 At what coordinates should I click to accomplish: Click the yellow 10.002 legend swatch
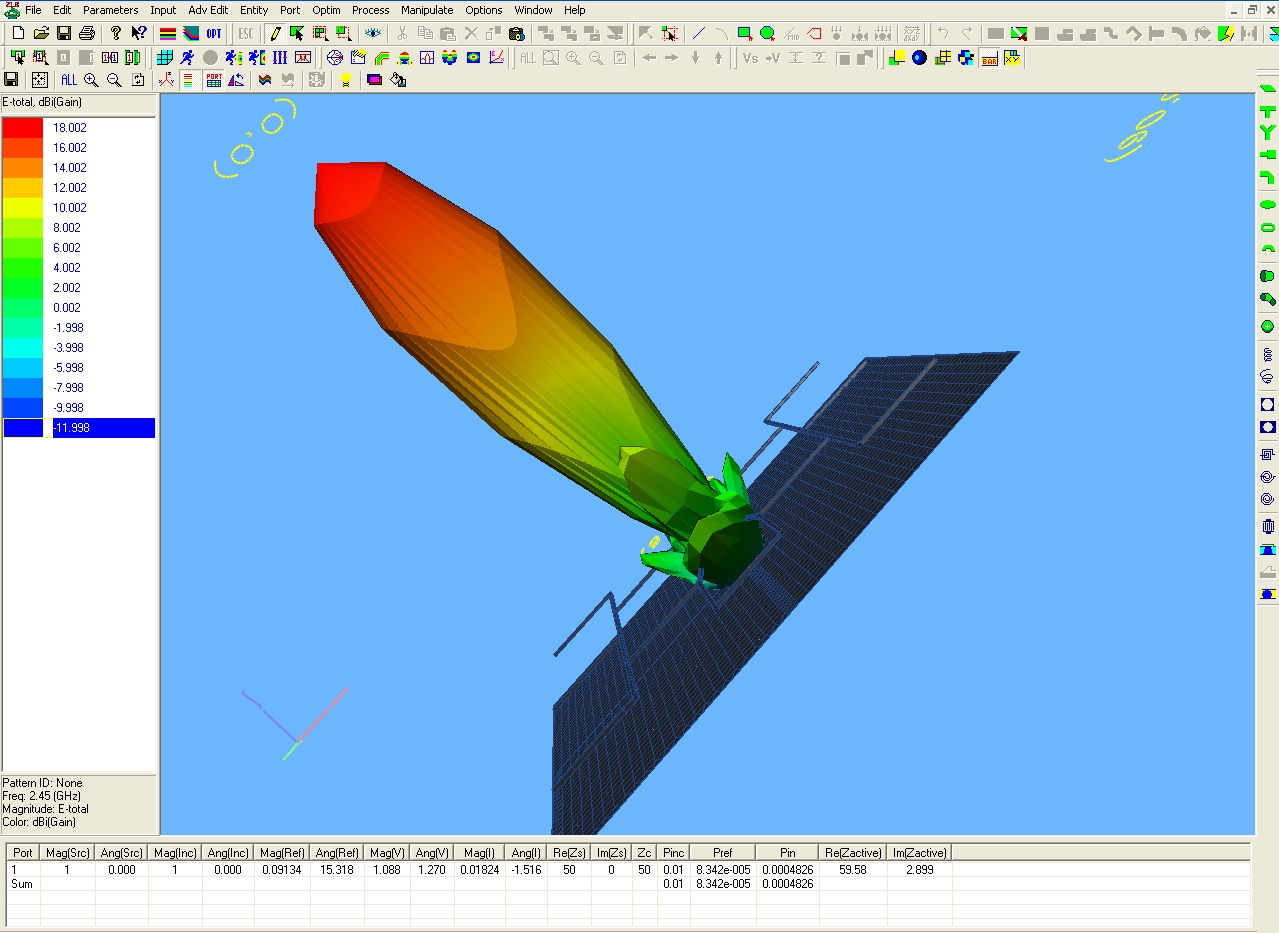24,208
